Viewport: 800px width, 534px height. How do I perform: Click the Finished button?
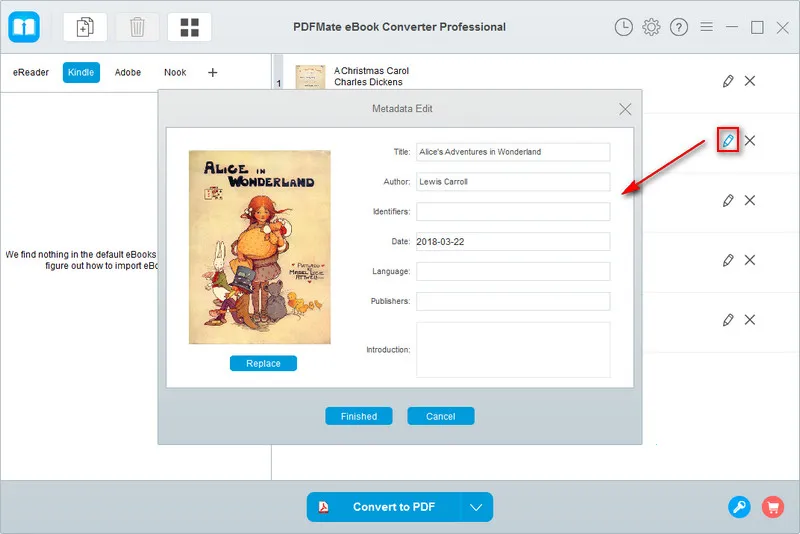[x=358, y=416]
